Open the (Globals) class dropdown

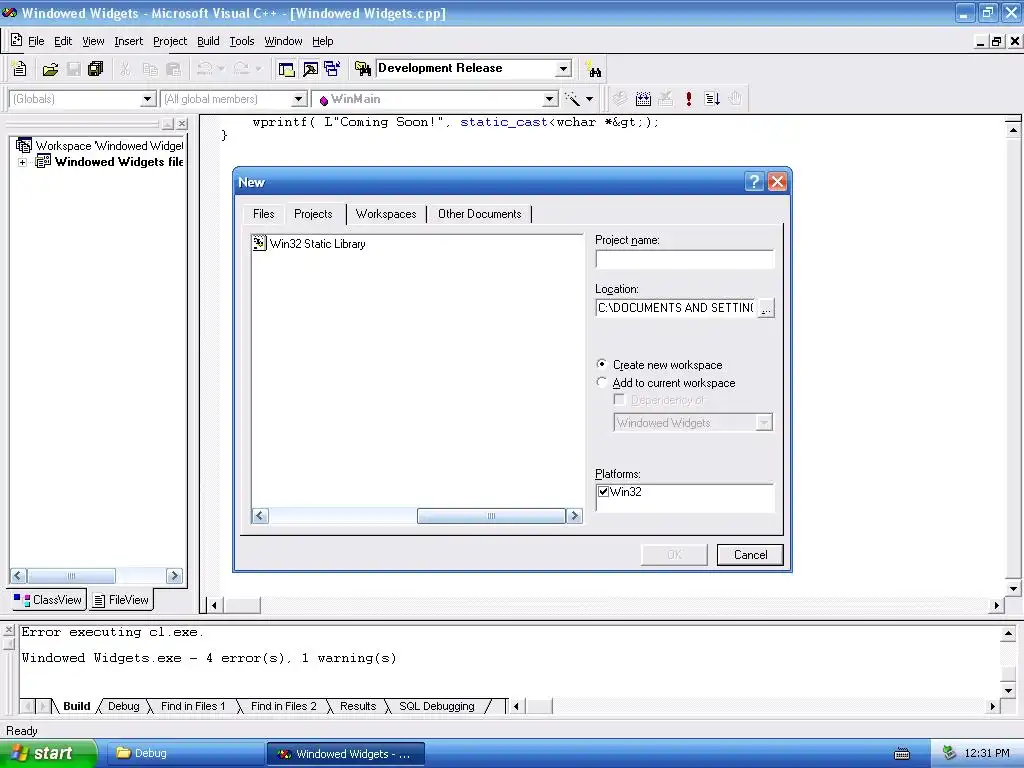click(148, 99)
